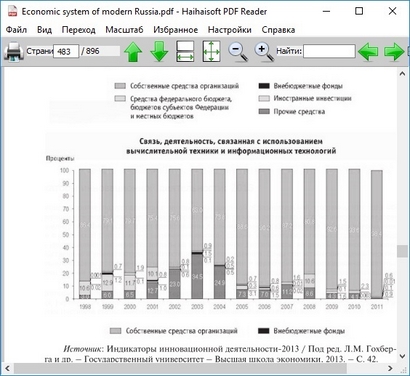Click the chart title 'Связь, деятельность, связанная с использованием'
This screenshot has width=410, height=376.
pos(231,141)
